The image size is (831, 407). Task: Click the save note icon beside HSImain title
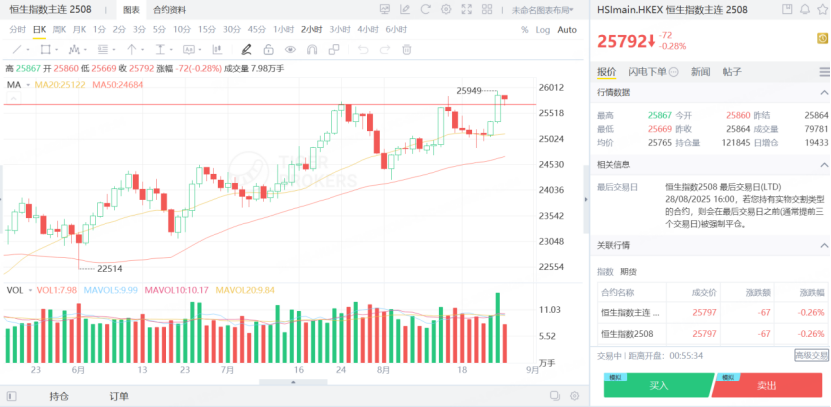point(787,9)
